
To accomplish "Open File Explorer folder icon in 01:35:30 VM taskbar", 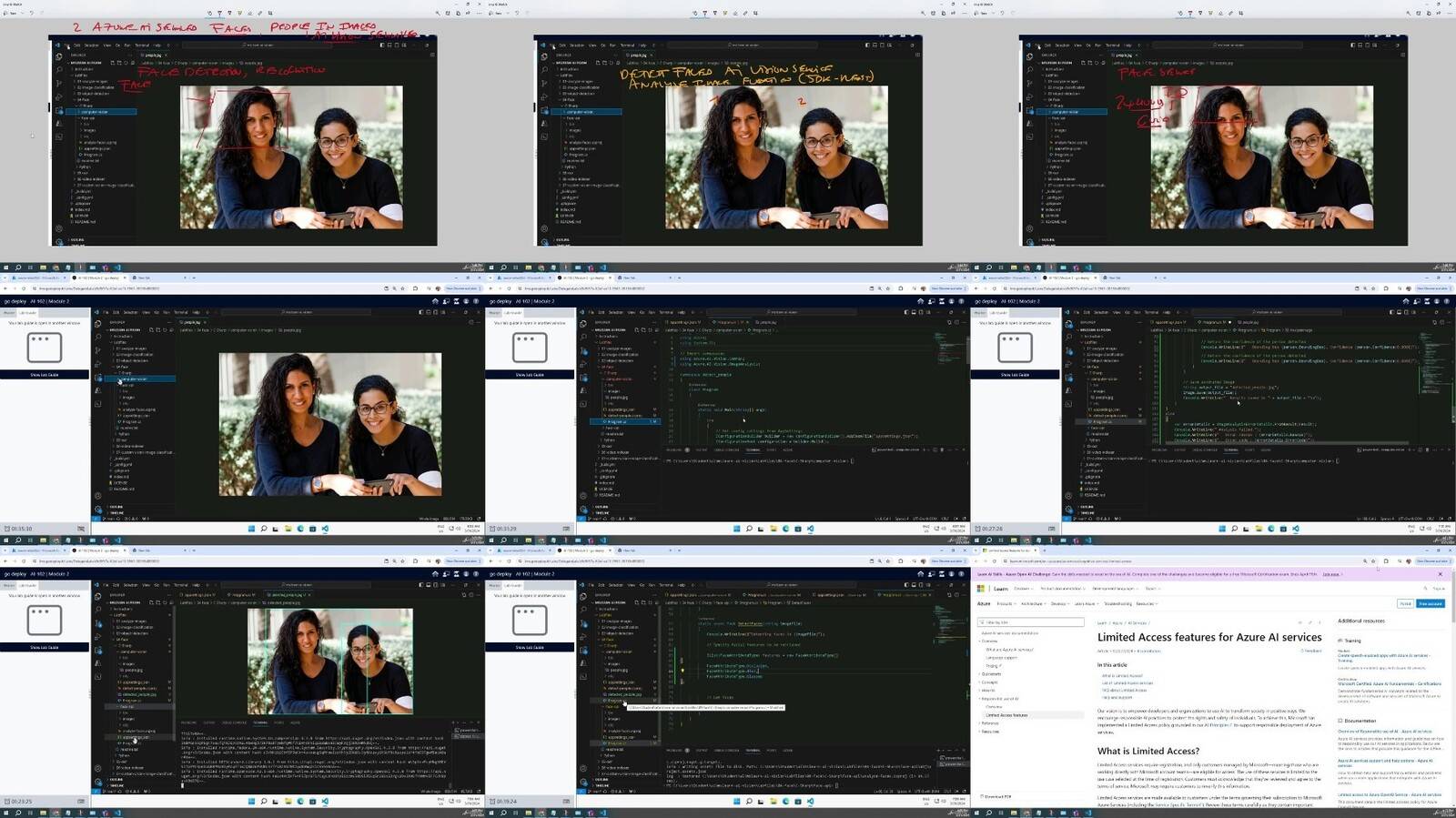I will click(x=288, y=529).
